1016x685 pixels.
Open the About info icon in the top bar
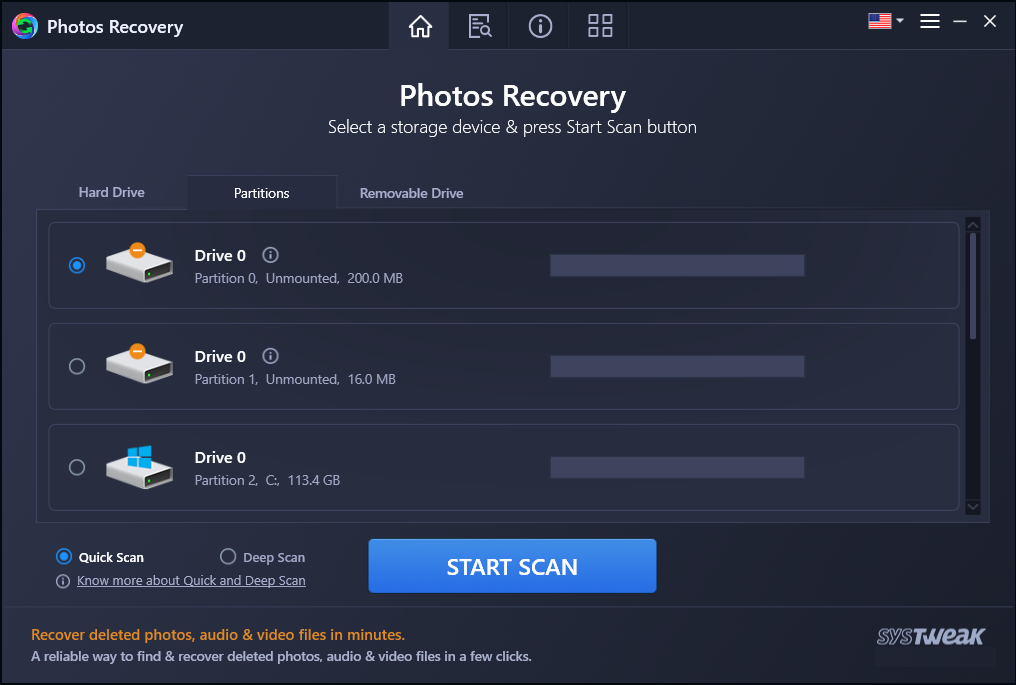[540, 27]
